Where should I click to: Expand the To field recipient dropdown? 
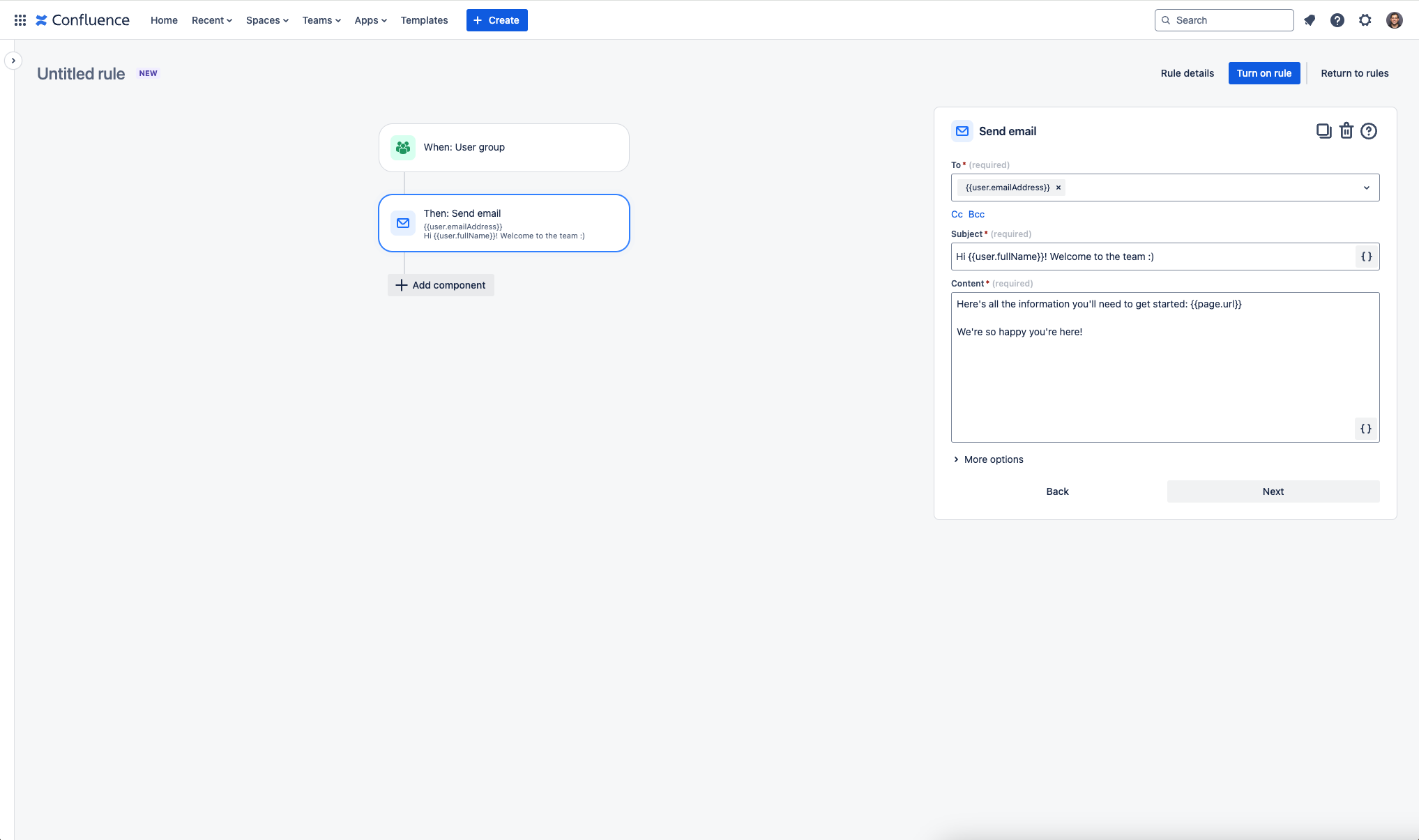pos(1365,187)
